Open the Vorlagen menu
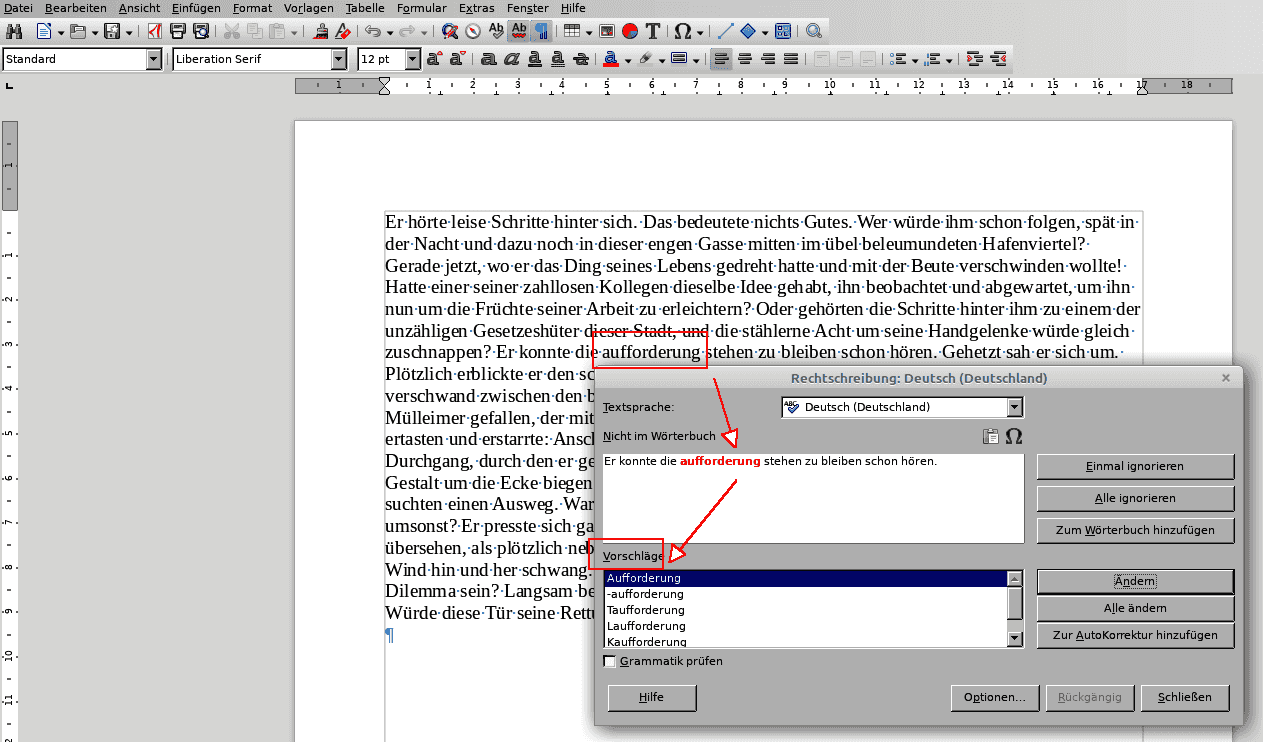This screenshot has width=1263, height=742. (x=309, y=7)
